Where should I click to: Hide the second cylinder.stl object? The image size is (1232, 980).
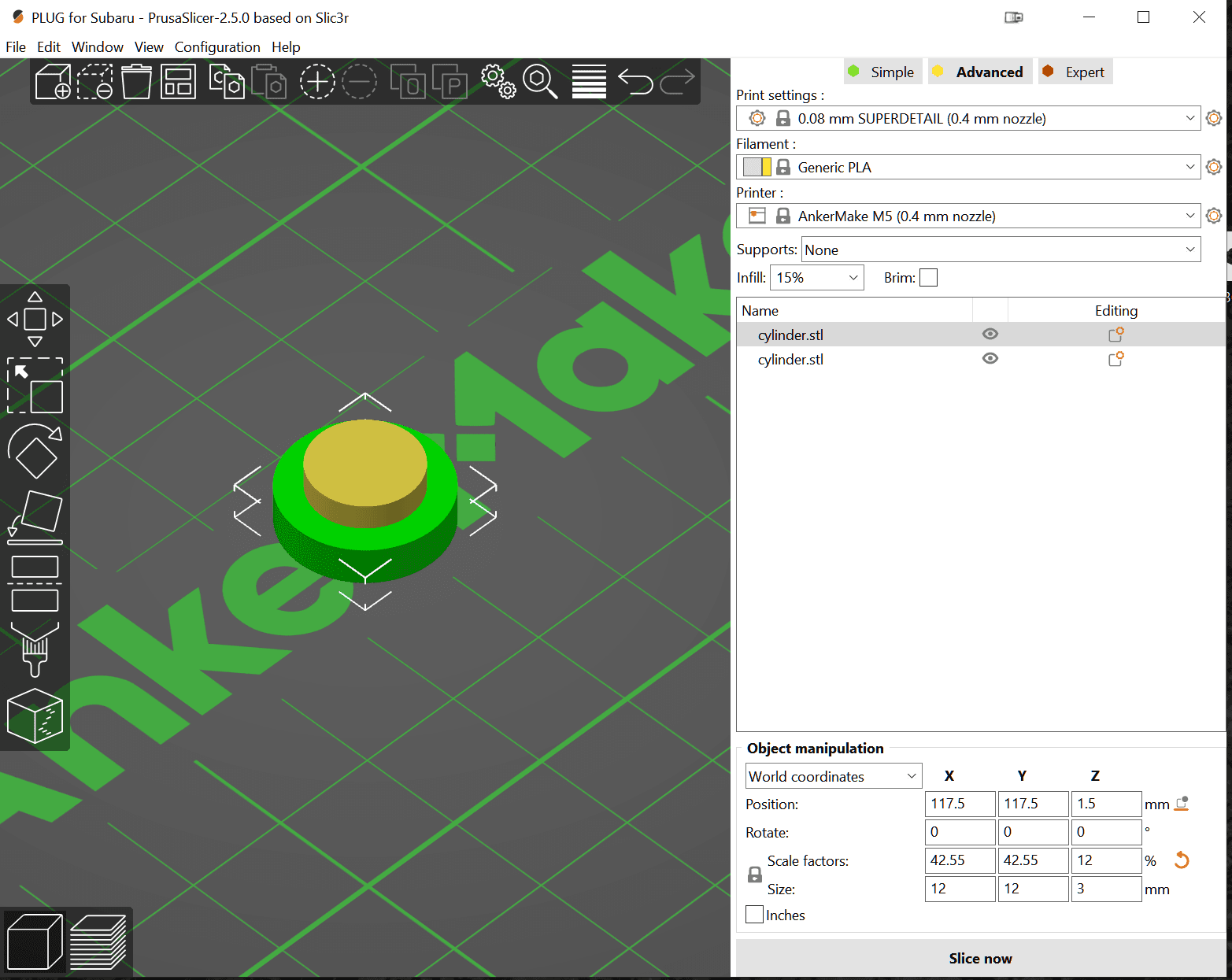click(x=990, y=358)
